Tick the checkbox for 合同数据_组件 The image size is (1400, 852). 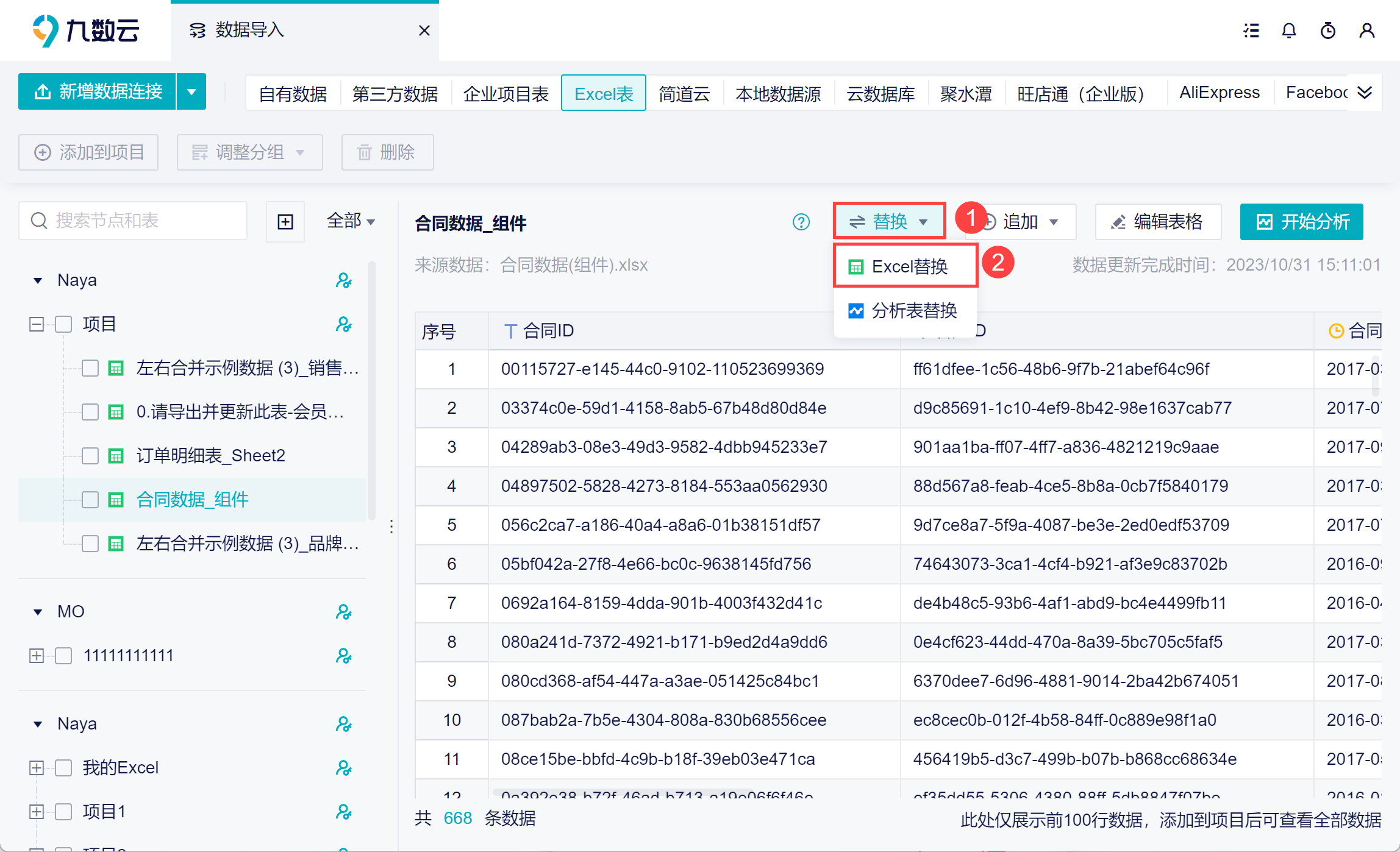(x=90, y=500)
